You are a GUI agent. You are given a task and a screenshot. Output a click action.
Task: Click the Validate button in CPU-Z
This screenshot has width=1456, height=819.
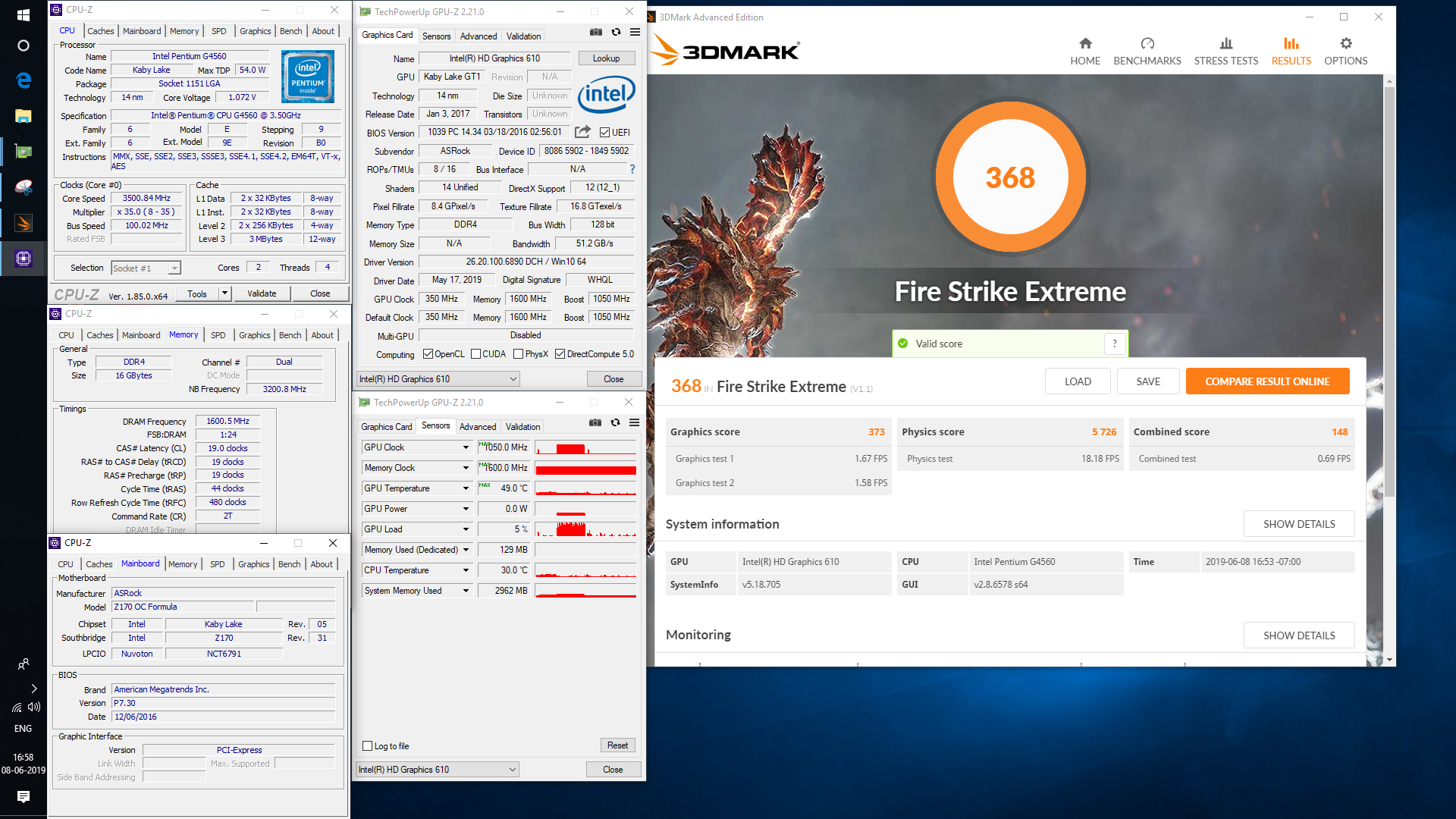click(x=262, y=293)
